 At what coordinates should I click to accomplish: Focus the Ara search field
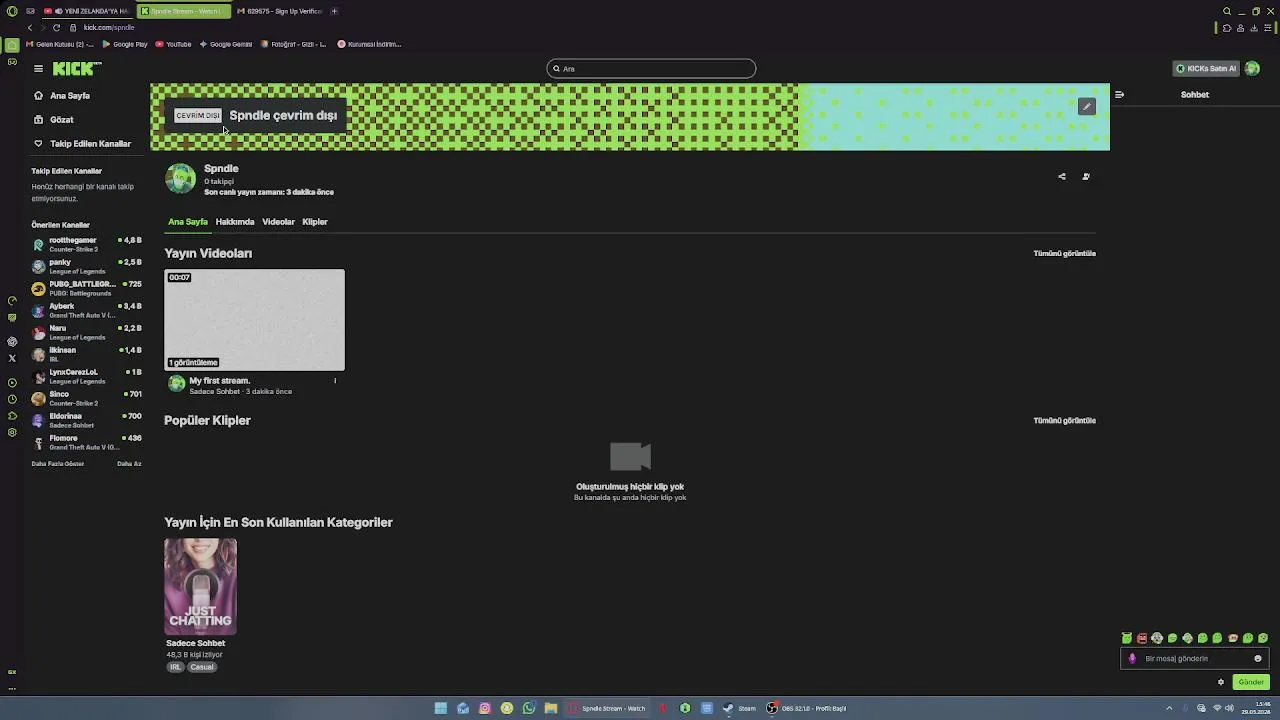(651, 69)
